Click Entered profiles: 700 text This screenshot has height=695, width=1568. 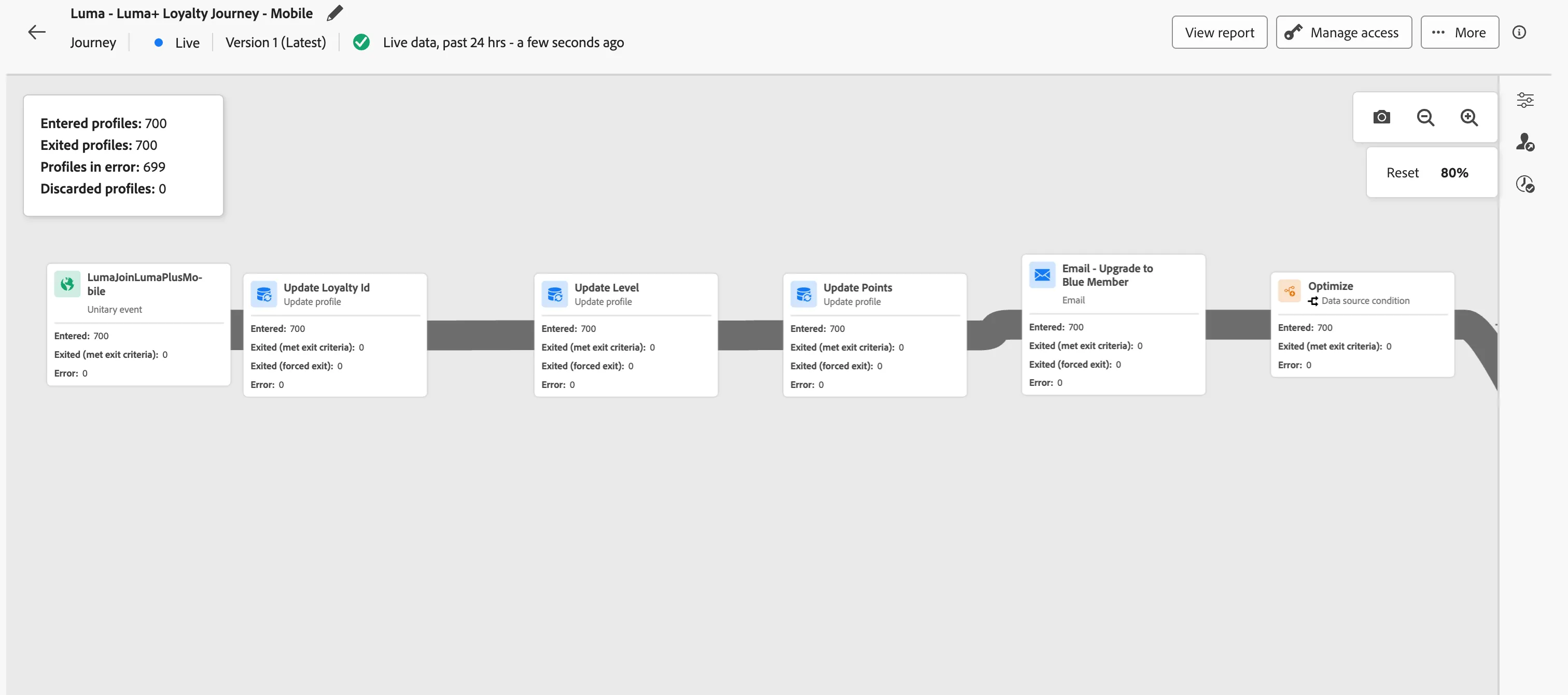point(104,123)
